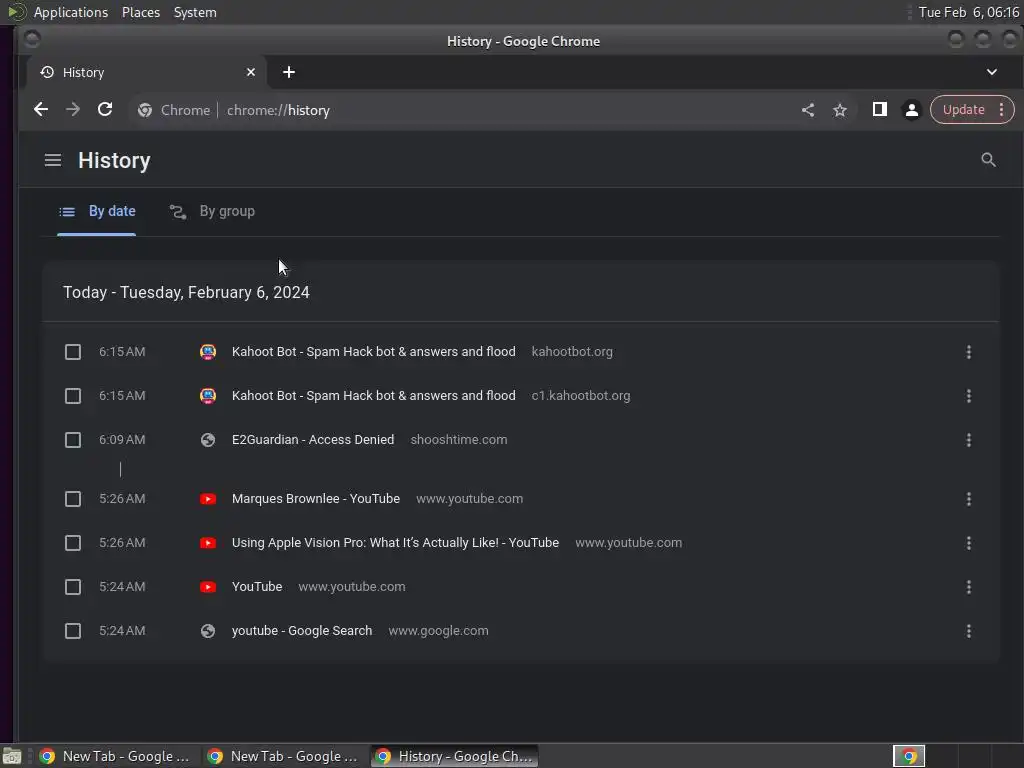The width and height of the screenshot is (1024, 768).
Task: Open the Applications menu
Action: coord(71,12)
